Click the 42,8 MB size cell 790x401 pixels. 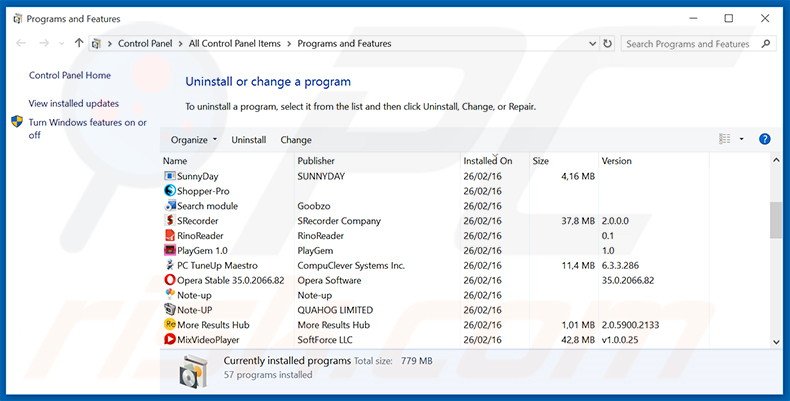click(x=578, y=340)
